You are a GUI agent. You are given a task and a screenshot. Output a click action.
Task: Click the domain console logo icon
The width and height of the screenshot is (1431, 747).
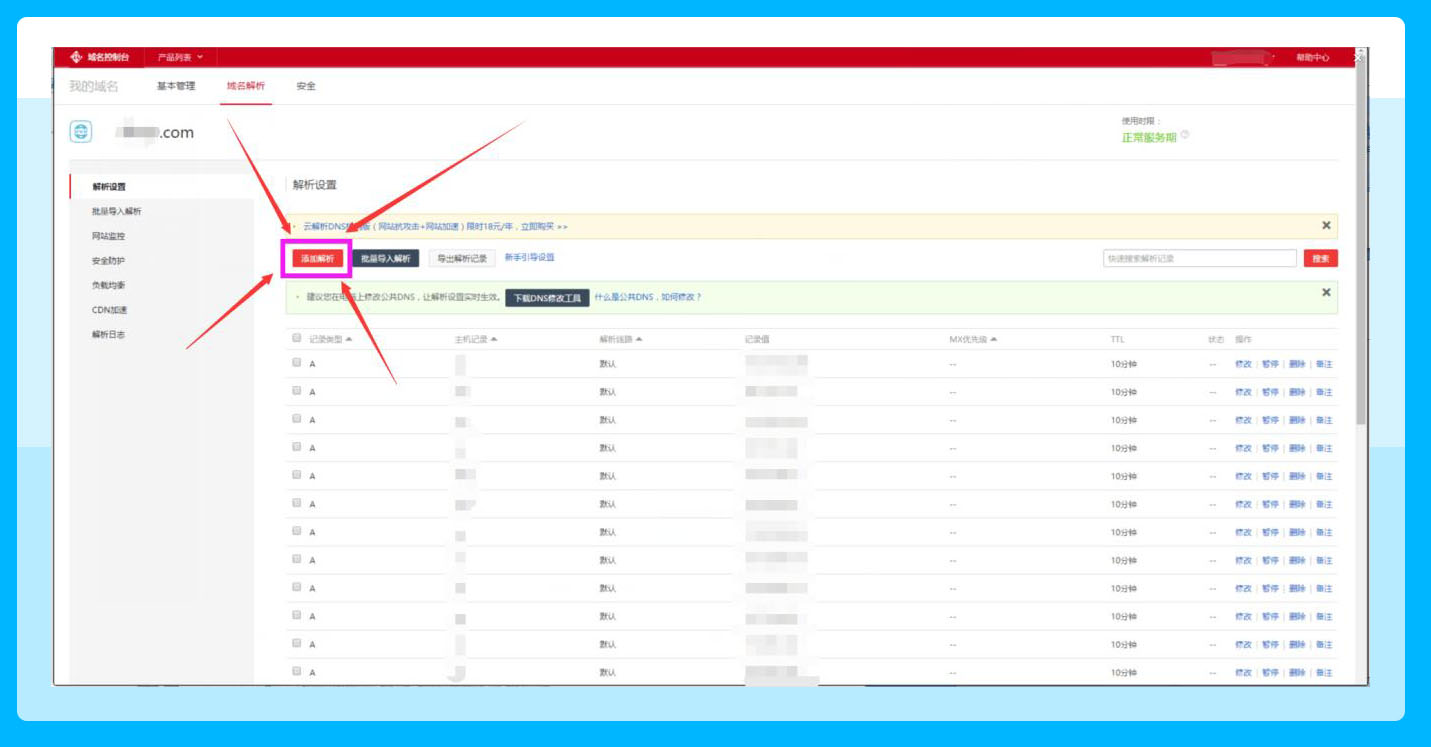[x=76, y=58]
